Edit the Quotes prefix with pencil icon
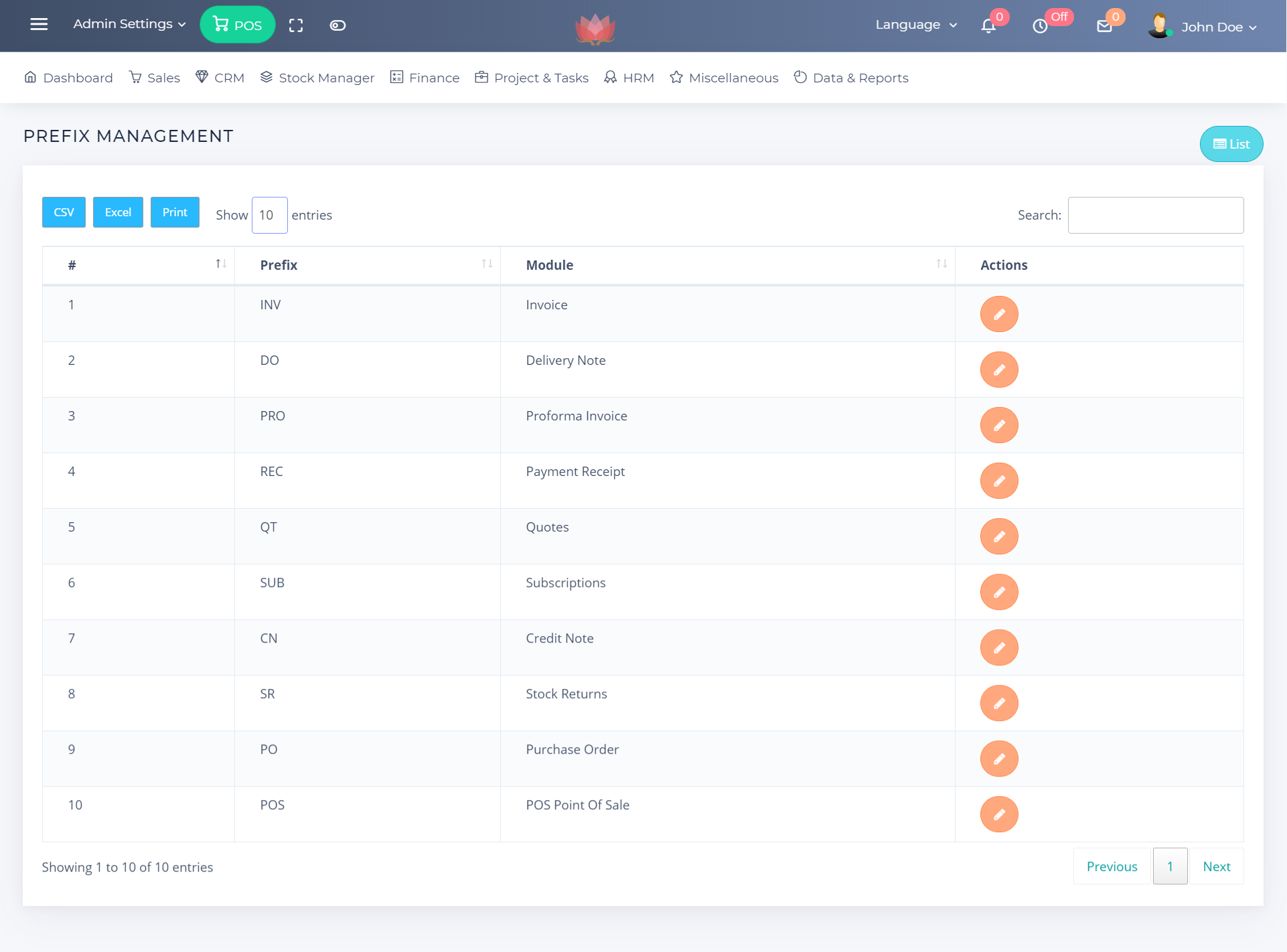1287x952 pixels. tap(998, 536)
